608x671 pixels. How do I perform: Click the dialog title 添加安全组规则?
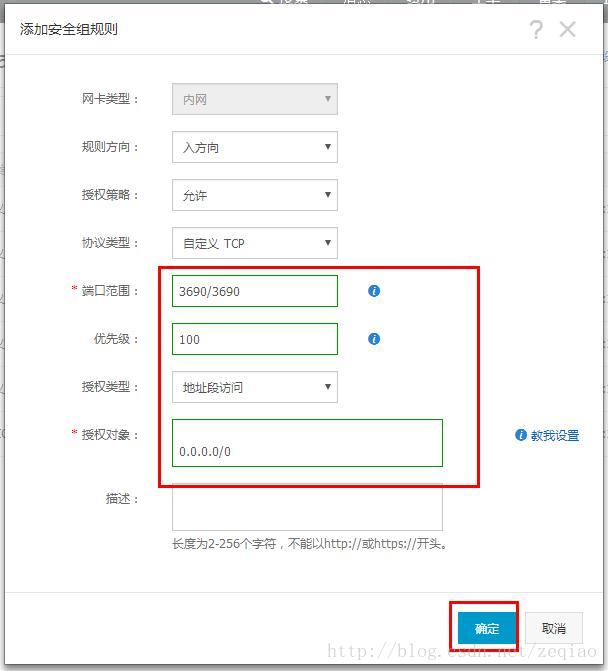pyautogui.click(x=68, y=29)
